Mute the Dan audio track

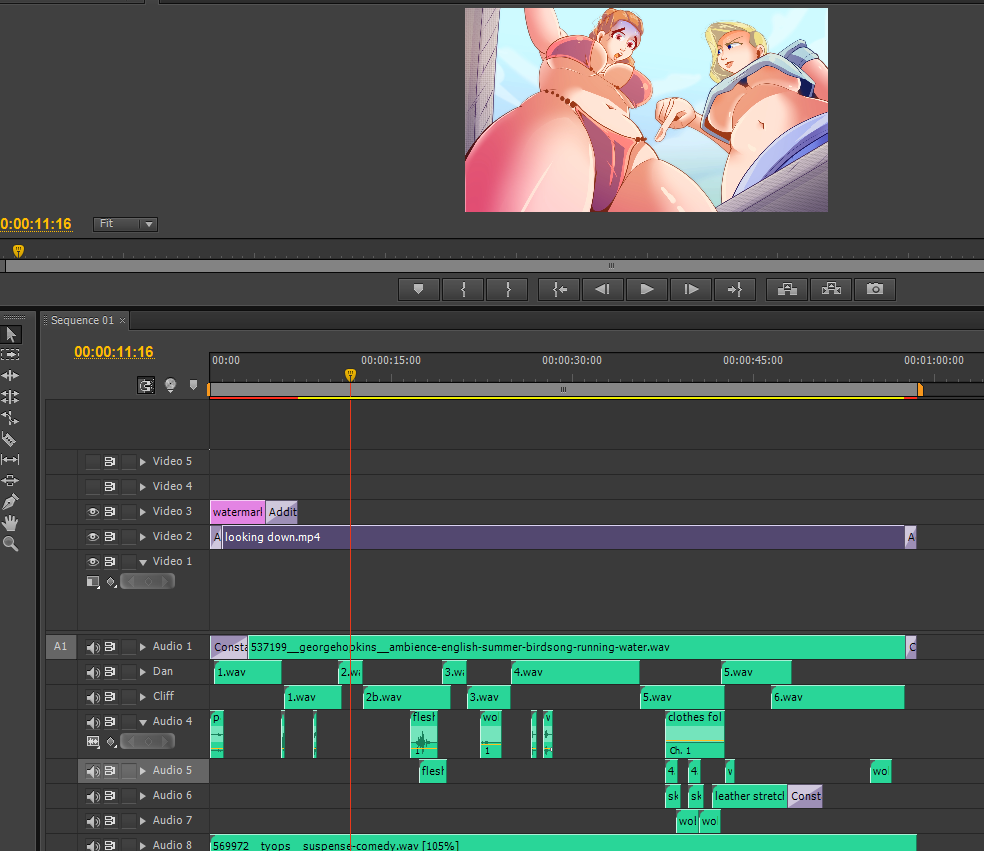tap(93, 672)
